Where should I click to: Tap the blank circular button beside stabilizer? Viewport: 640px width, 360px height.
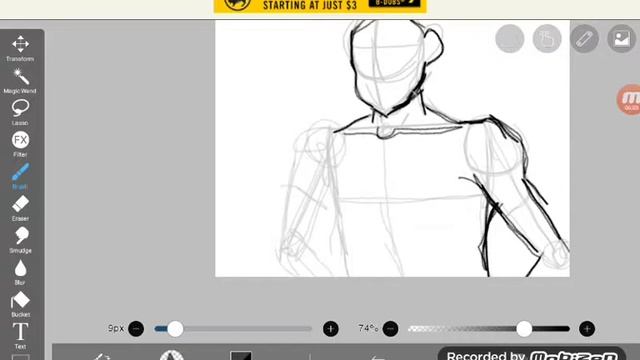[510, 39]
